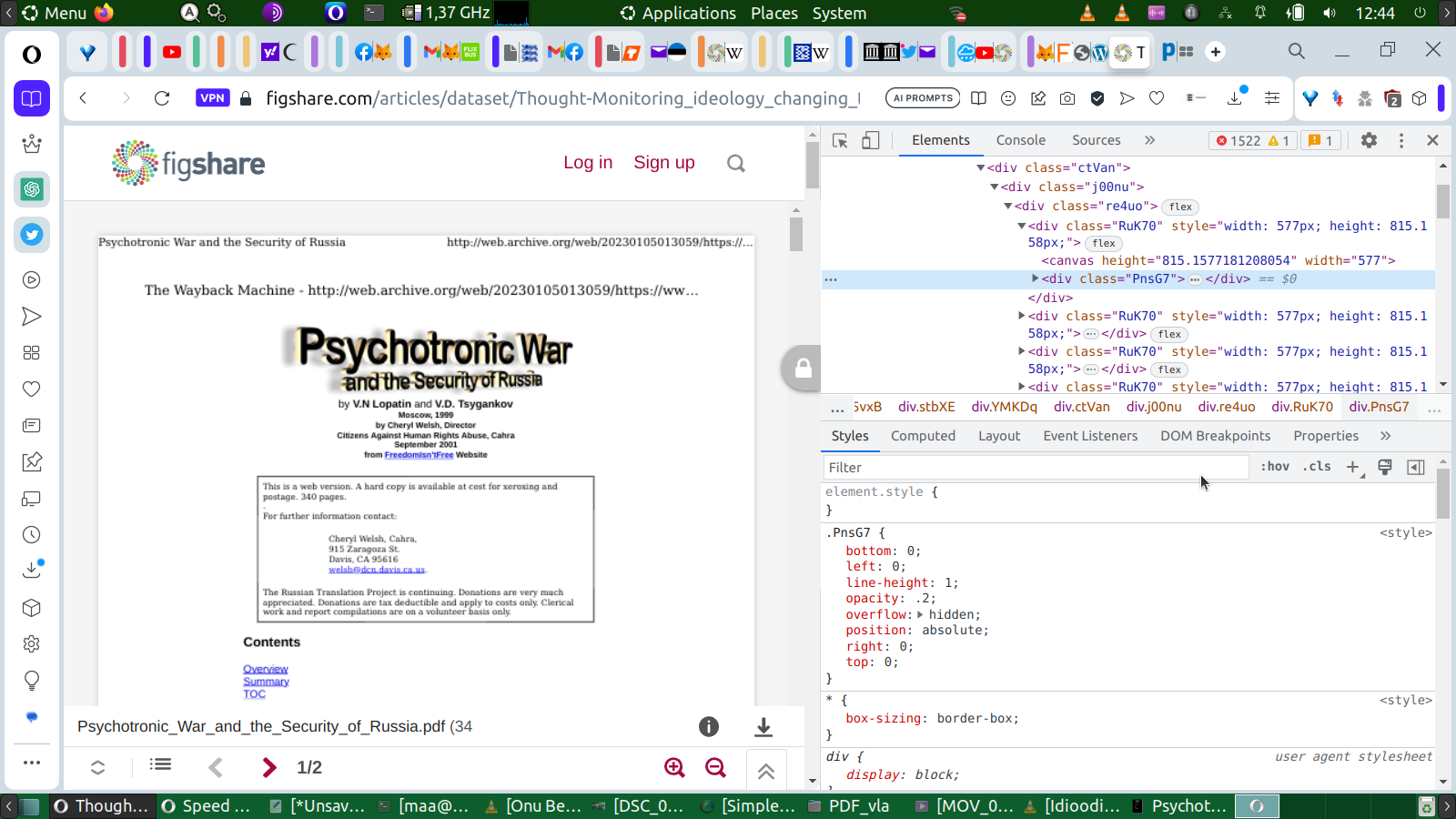
Task: Click the Sign up link
Action: tap(663, 162)
